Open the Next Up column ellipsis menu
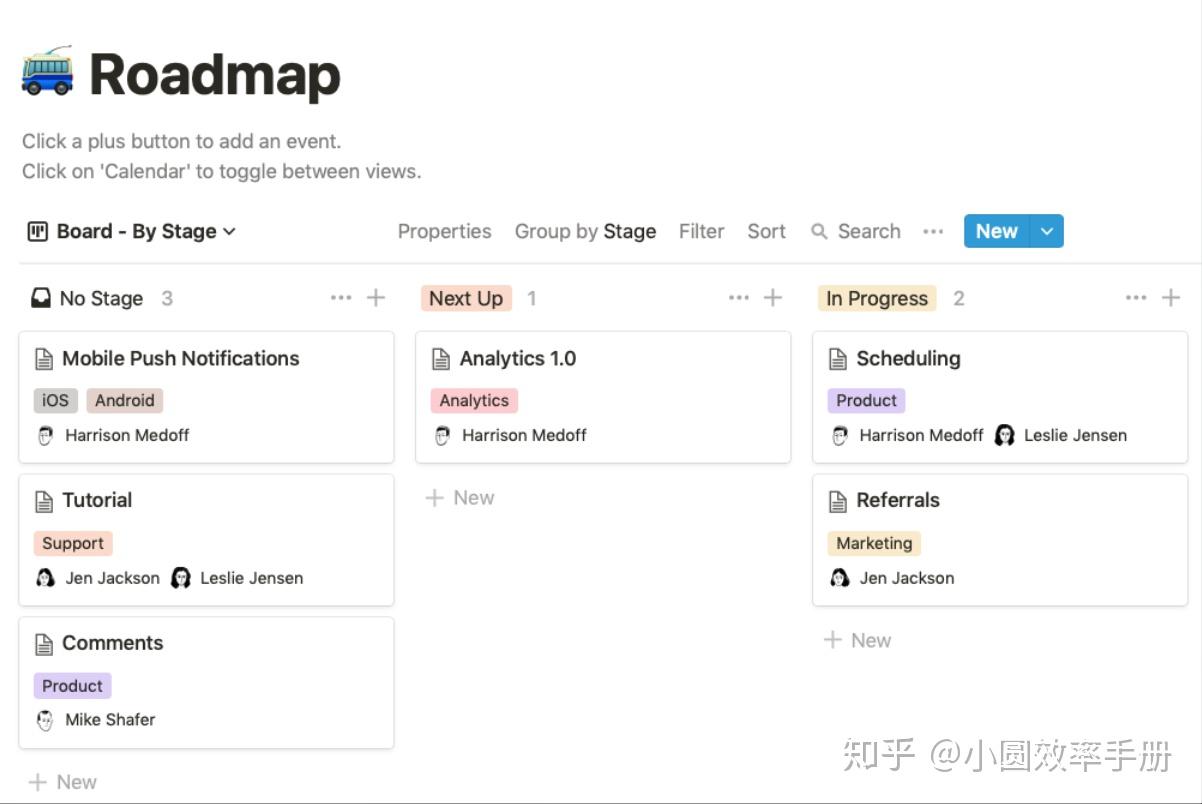The height and width of the screenshot is (804, 1202). point(739,297)
